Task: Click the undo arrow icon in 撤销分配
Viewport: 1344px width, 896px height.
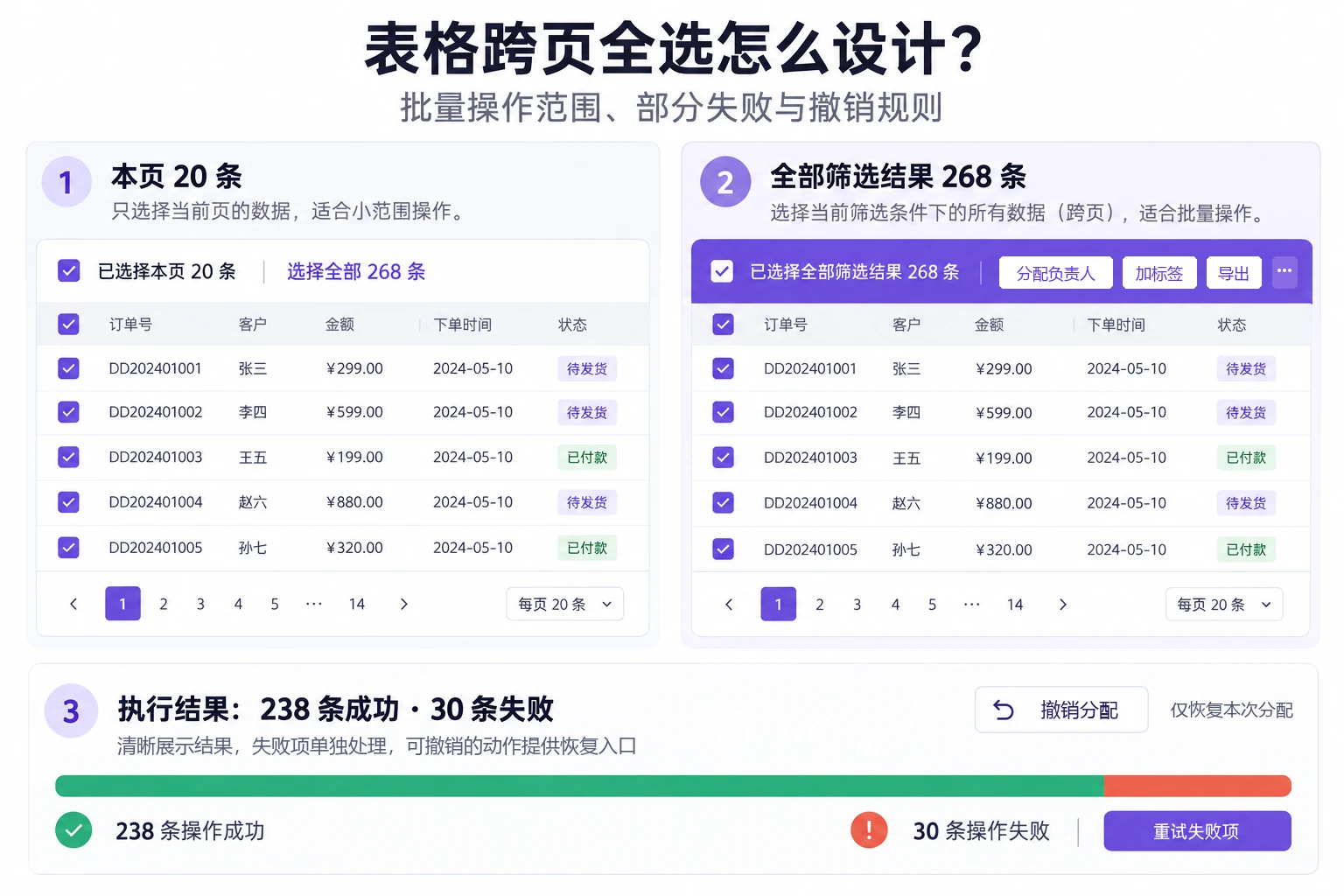Action: 1004,710
